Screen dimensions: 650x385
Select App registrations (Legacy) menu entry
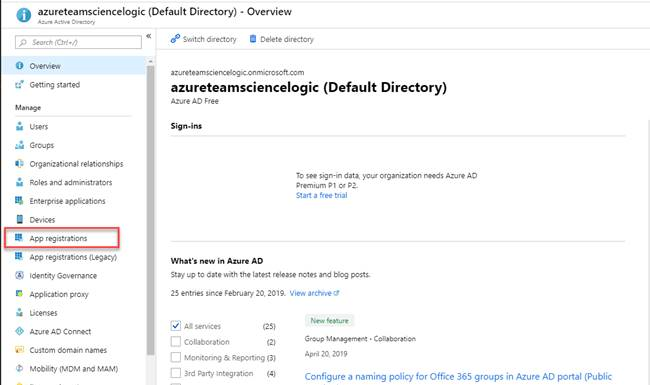coord(74,257)
